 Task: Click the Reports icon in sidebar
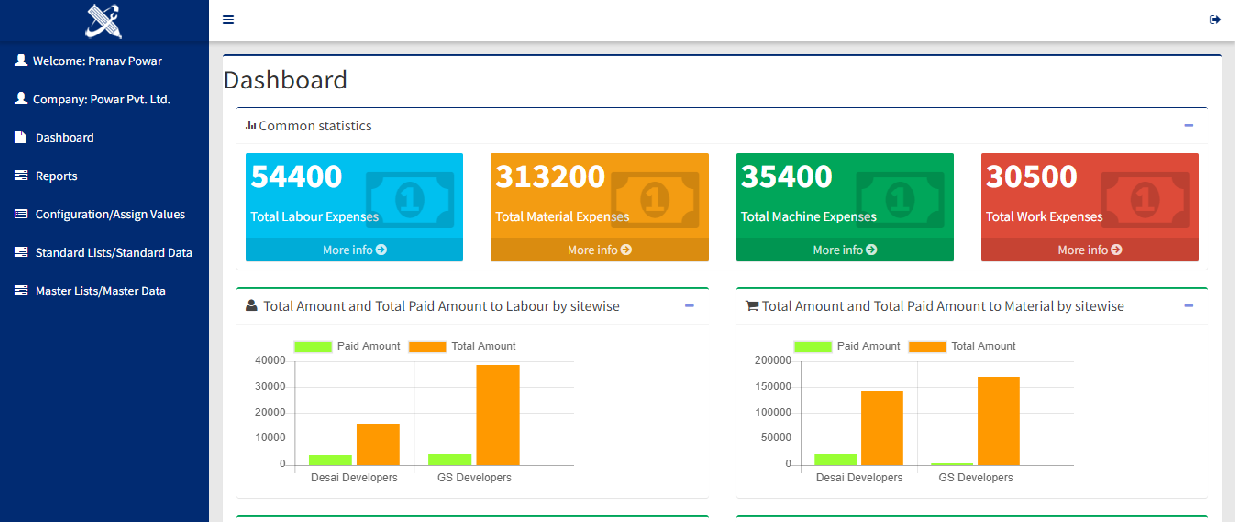(20, 176)
